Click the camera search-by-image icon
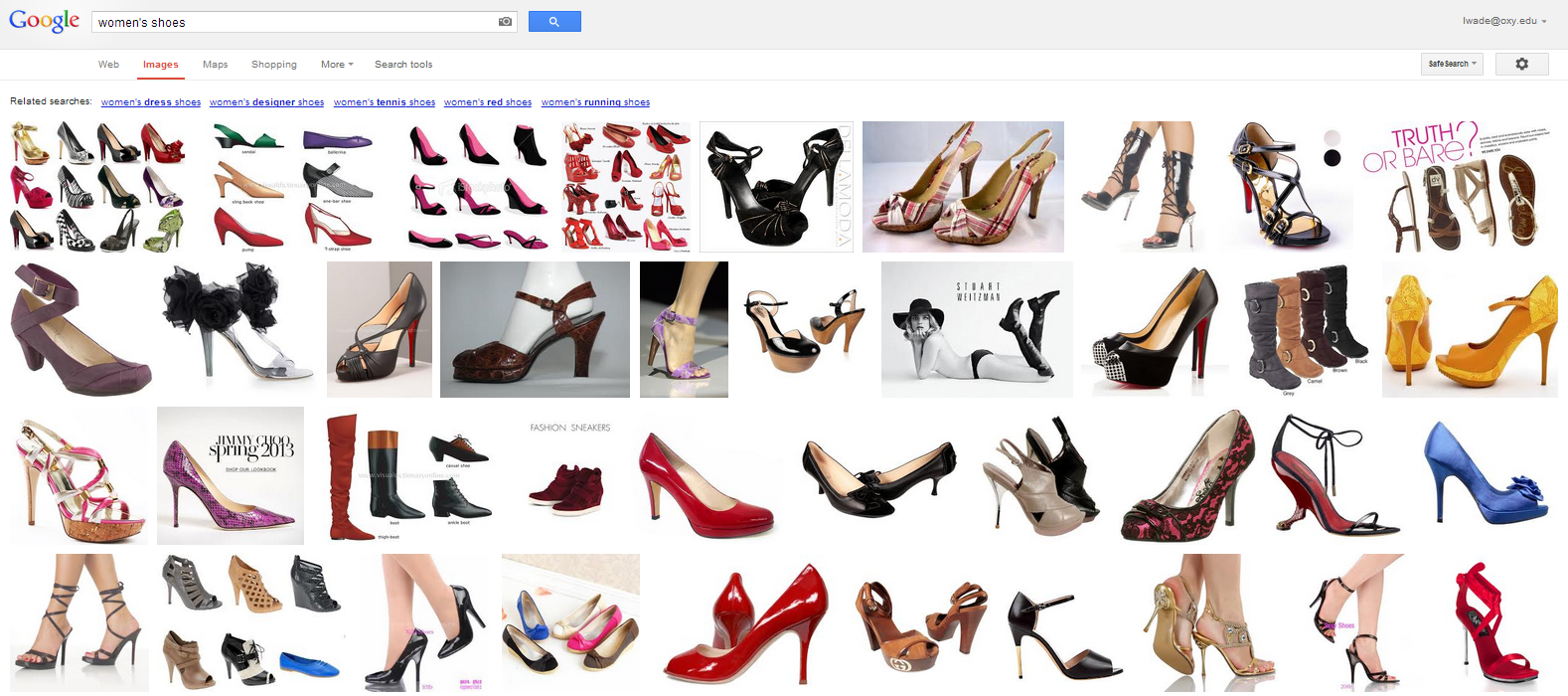Image resolution: width=1568 pixels, height=696 pixels. click(x=505, y=22)
